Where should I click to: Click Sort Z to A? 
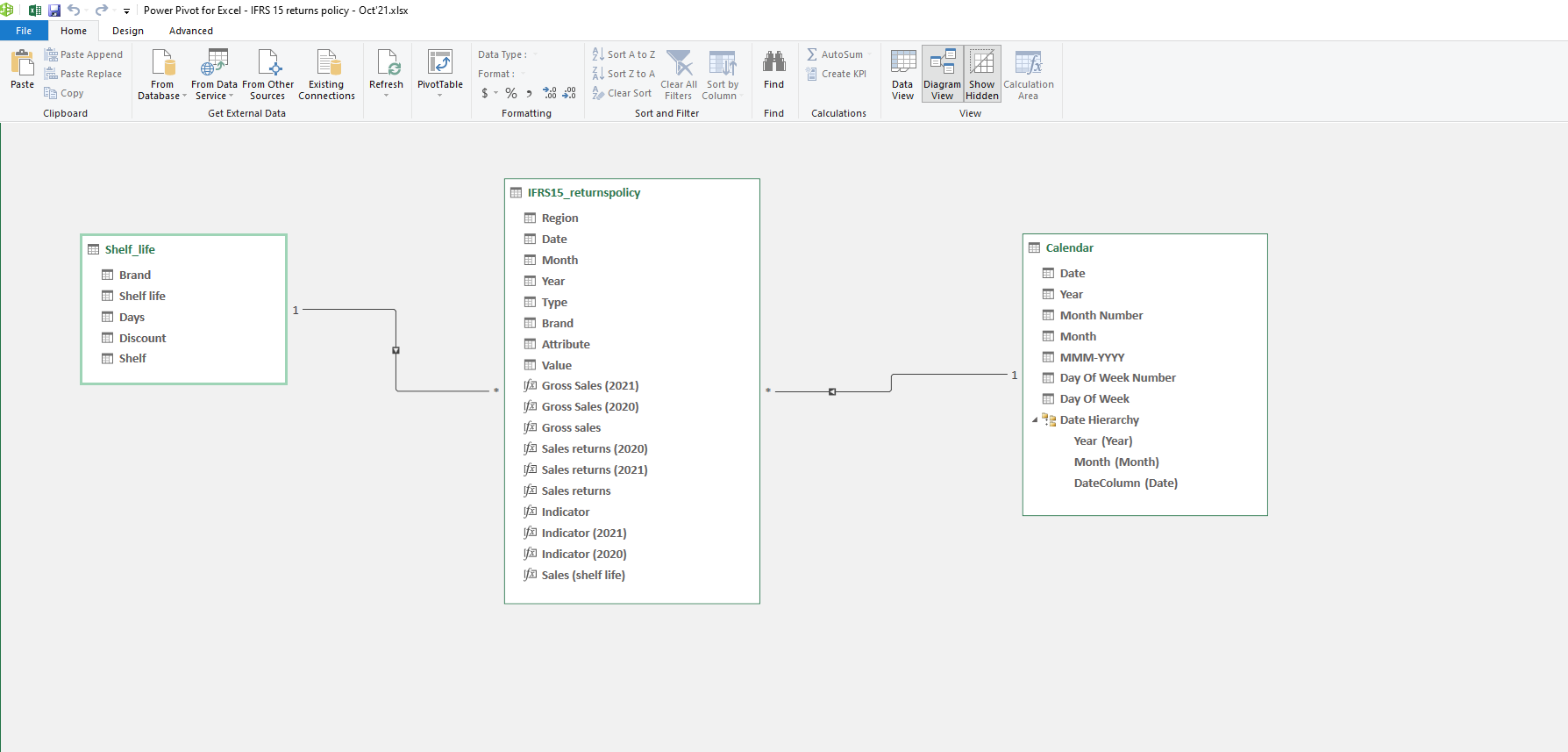624,74
